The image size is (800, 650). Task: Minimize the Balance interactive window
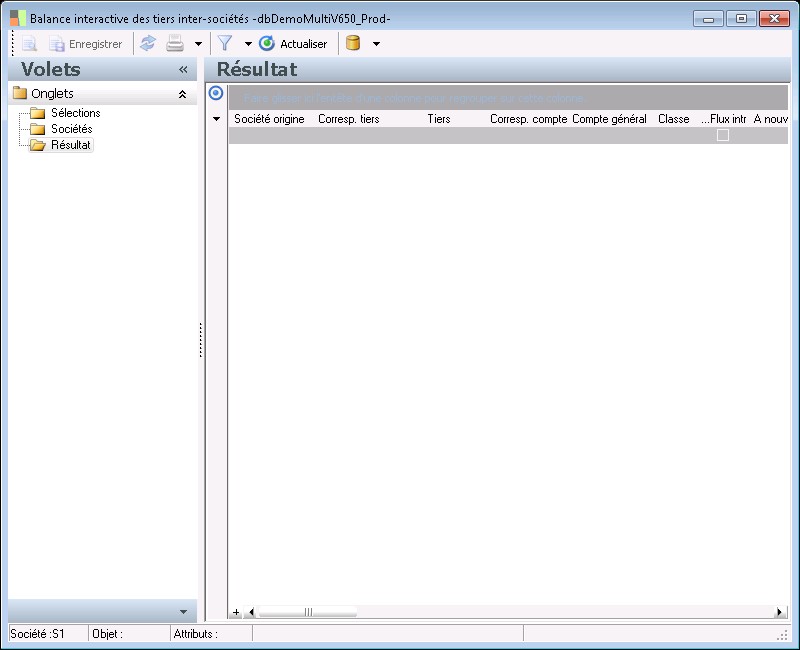[708, 19]
